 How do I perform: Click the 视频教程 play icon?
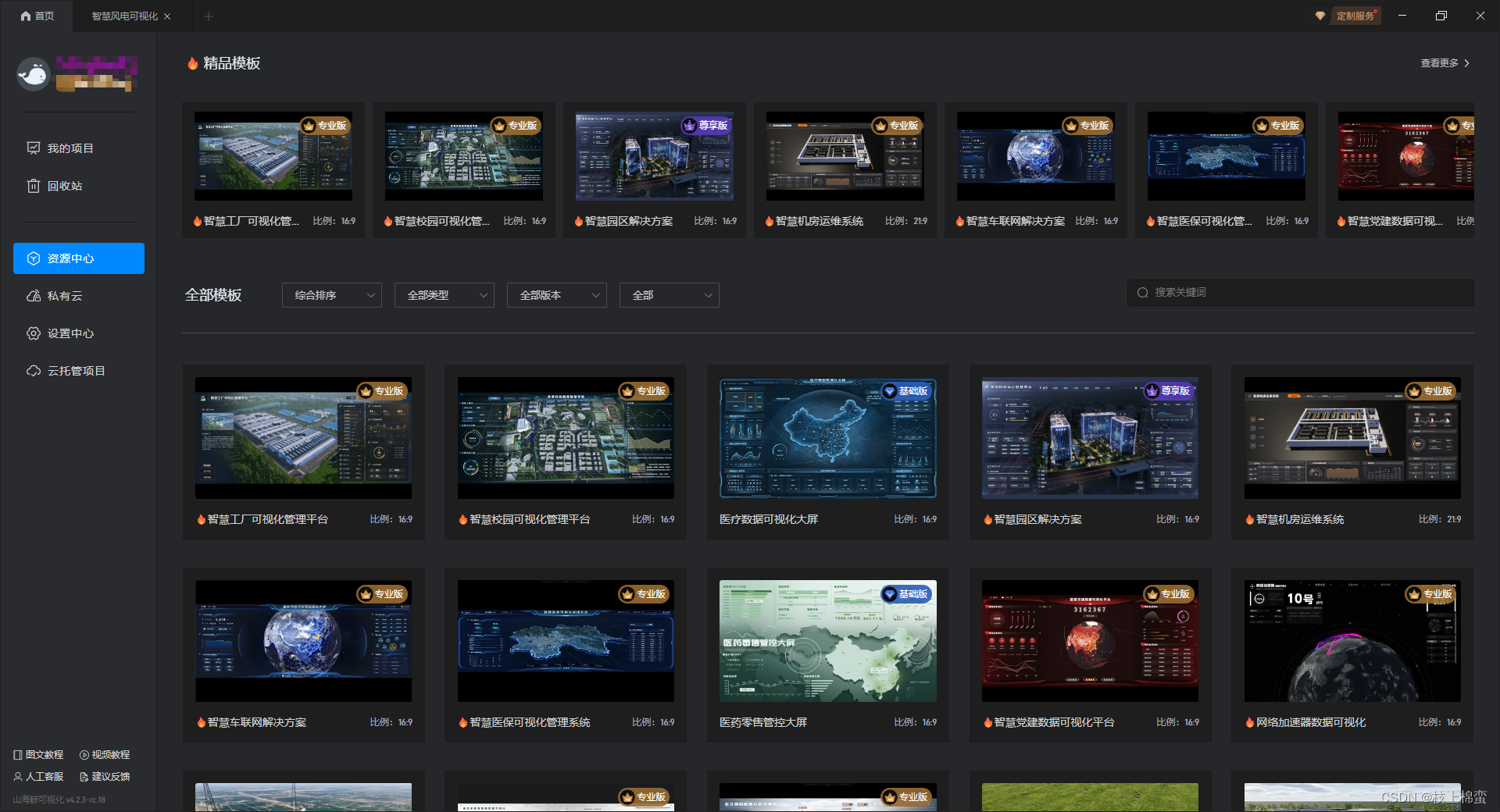84,755
